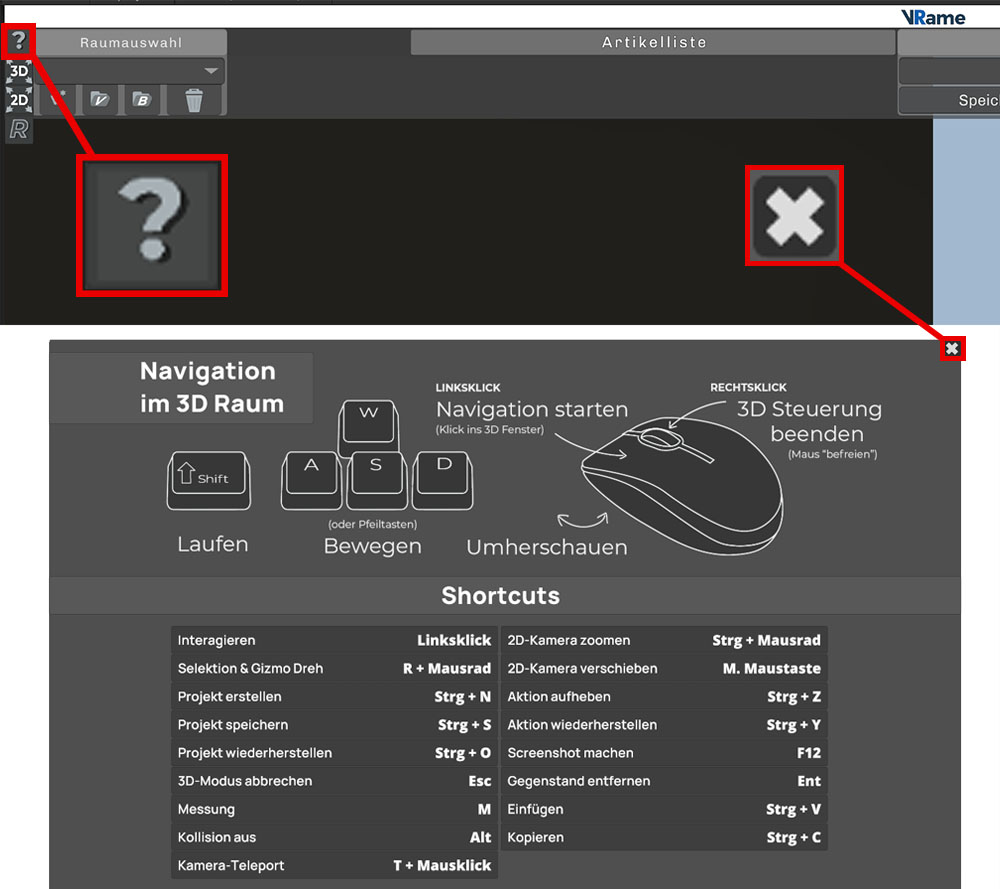Click the 'Navigation starten' text

click(532, 409)
